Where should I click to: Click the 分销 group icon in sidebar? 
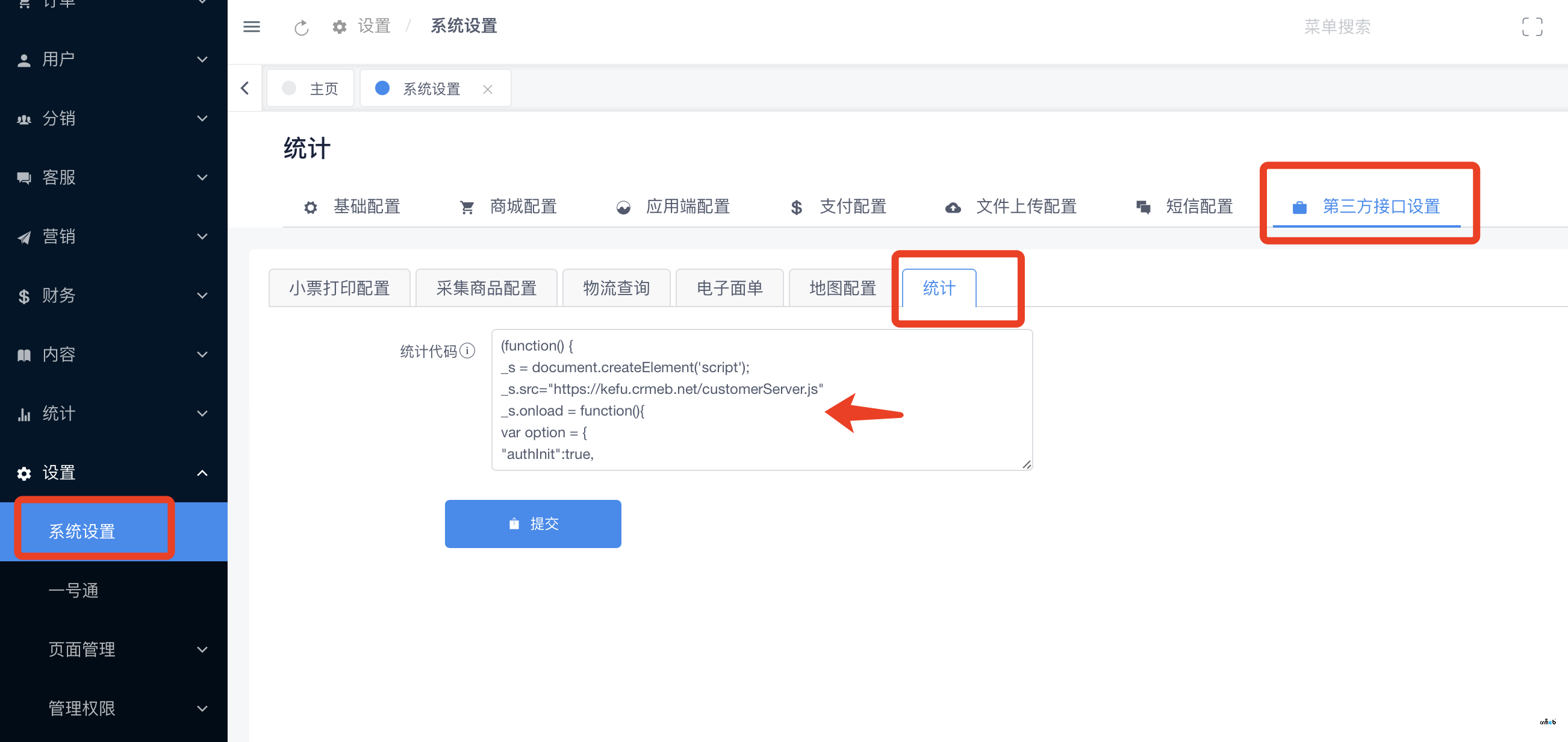pos(23,119)
